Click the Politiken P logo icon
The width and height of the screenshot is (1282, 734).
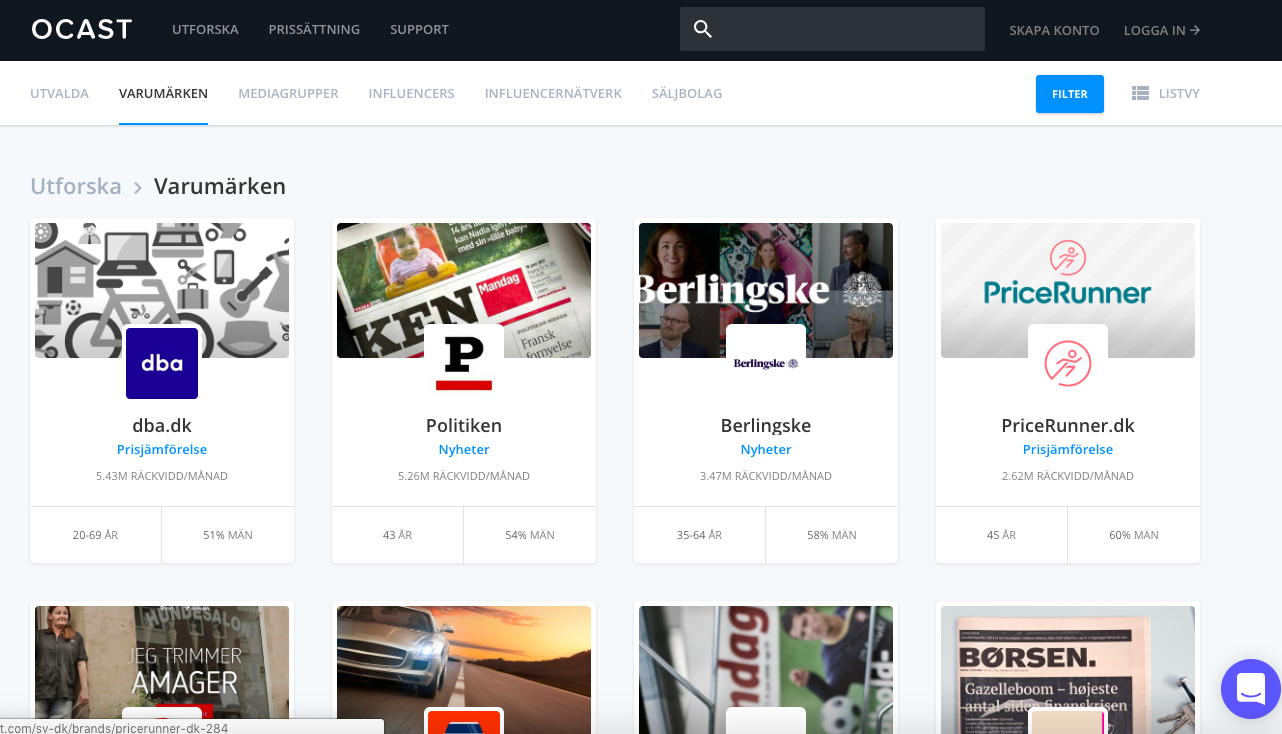(464, 363)
